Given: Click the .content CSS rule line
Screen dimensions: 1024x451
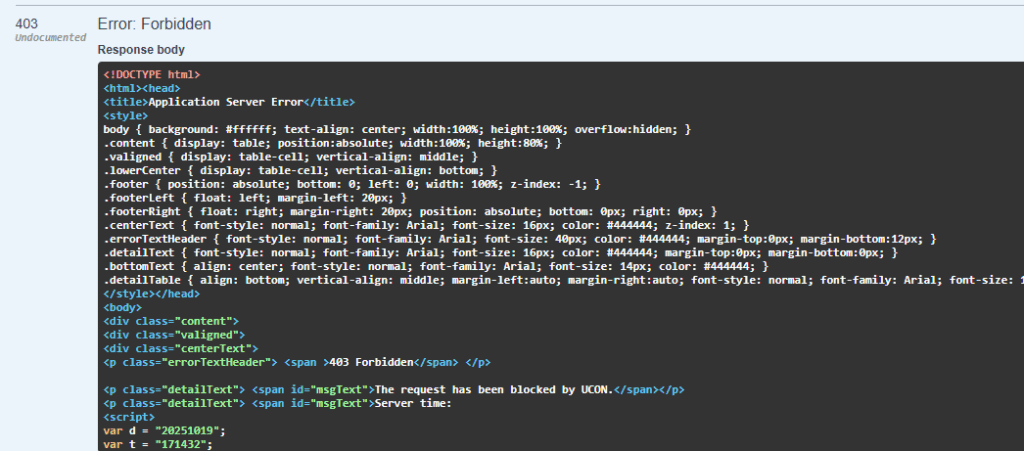Looking at the screenshot, I should 332,144.
